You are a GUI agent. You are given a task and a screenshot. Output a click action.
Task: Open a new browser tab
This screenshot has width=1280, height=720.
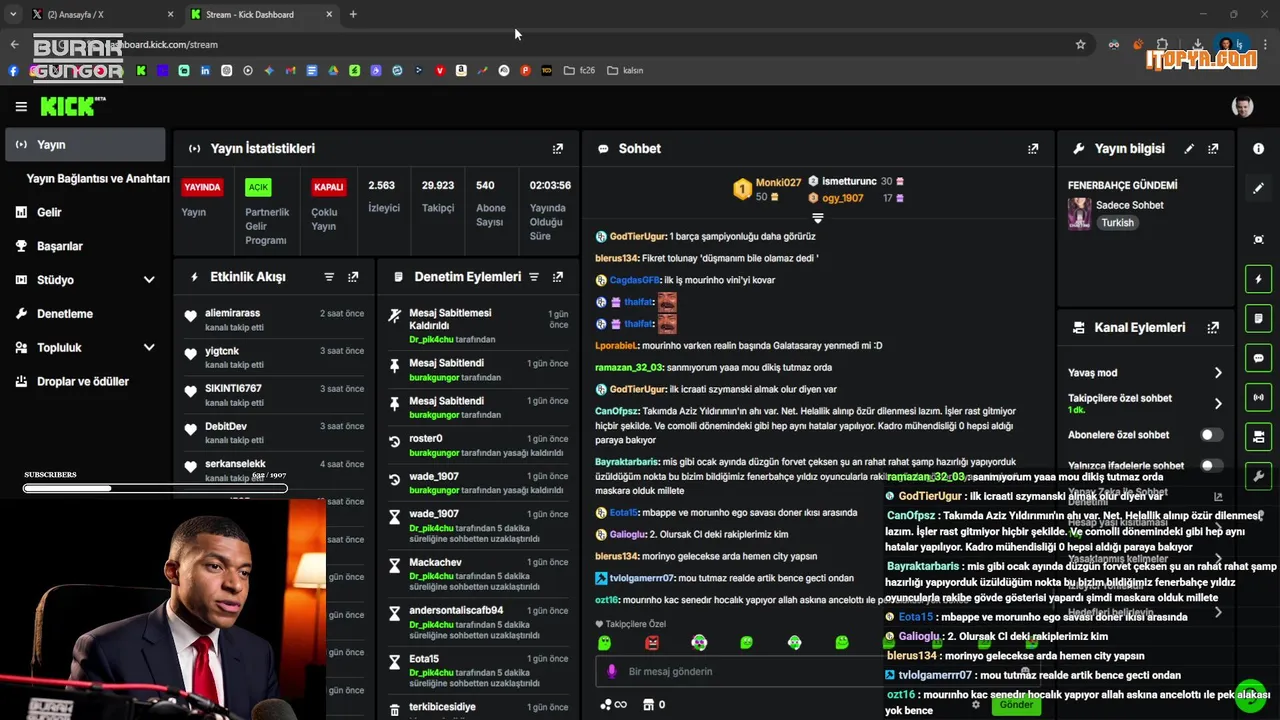(353, 14)
